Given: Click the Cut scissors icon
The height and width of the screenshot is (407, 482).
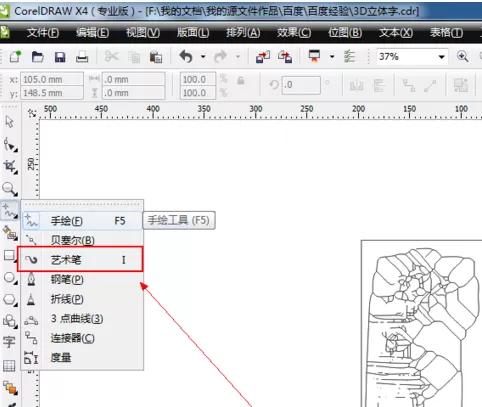Looking at the screenshot, I should [x=111, y=56].
